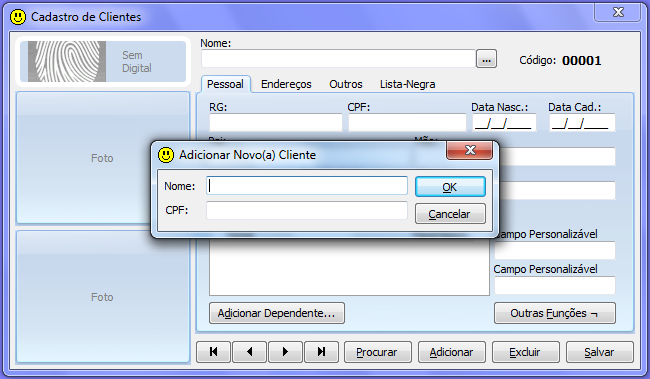Go to first client record

(213, 352)
